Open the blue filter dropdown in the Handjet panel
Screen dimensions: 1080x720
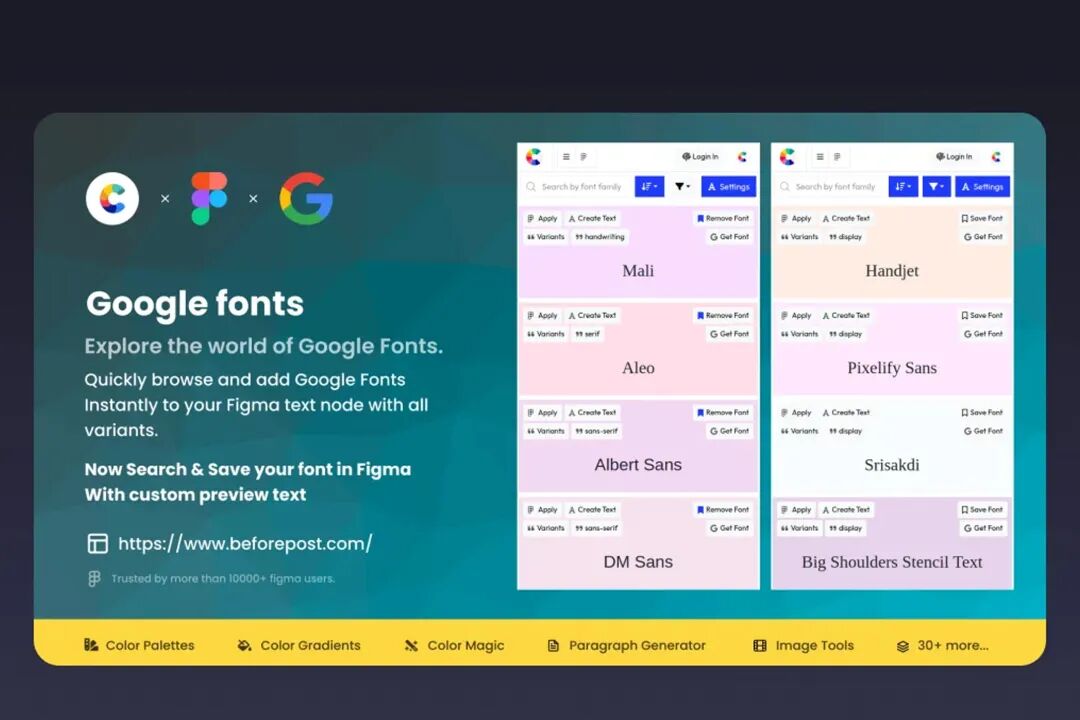936,187
